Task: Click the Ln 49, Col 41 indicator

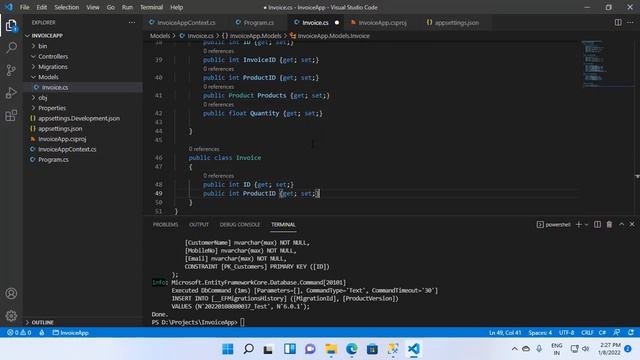Action: (505, 333)
